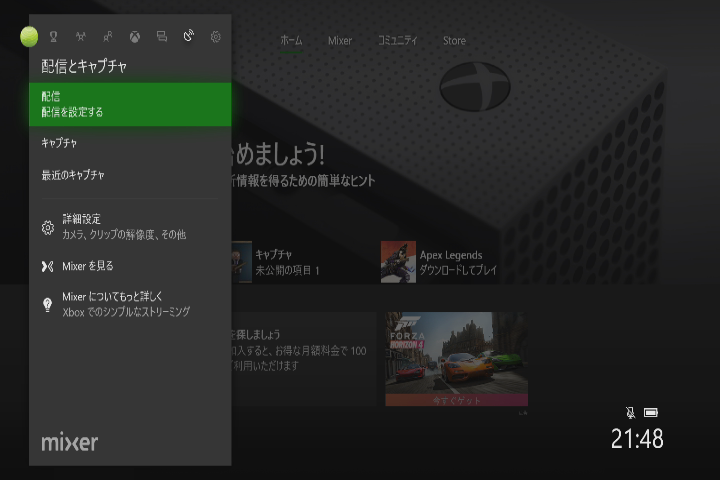This screenshot has height=480, width=720.
Task: Select Apex Legends ダウンロードしてプレイ text
Action: (458, 262)
